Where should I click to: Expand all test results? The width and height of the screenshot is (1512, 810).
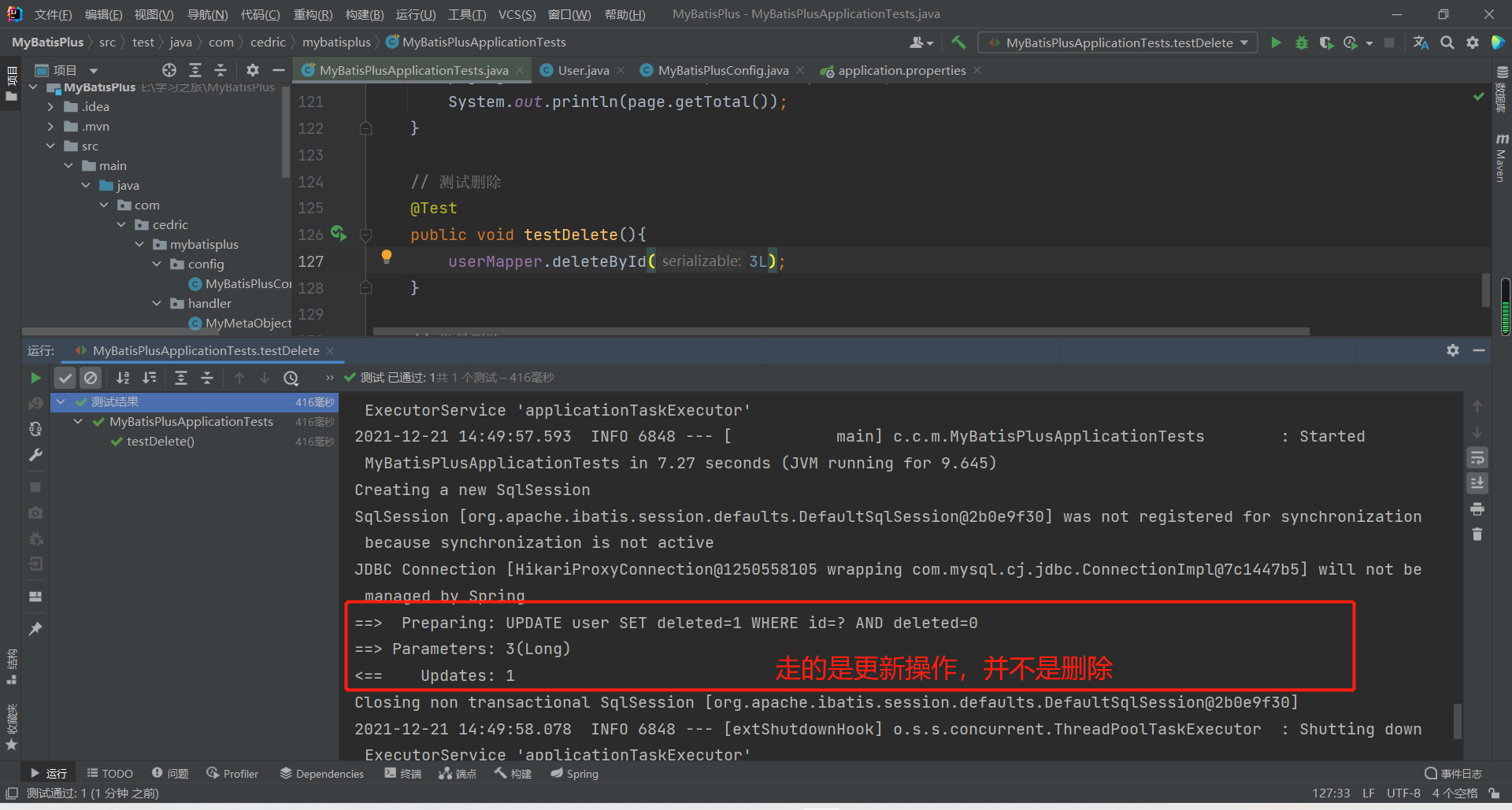[x=181, y=378]
